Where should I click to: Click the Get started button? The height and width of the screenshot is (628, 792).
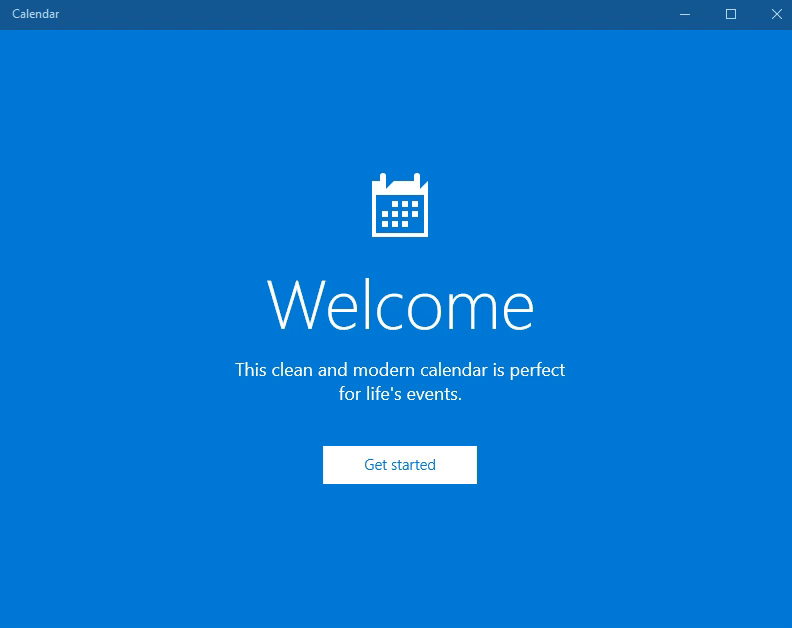coord(400,465)
